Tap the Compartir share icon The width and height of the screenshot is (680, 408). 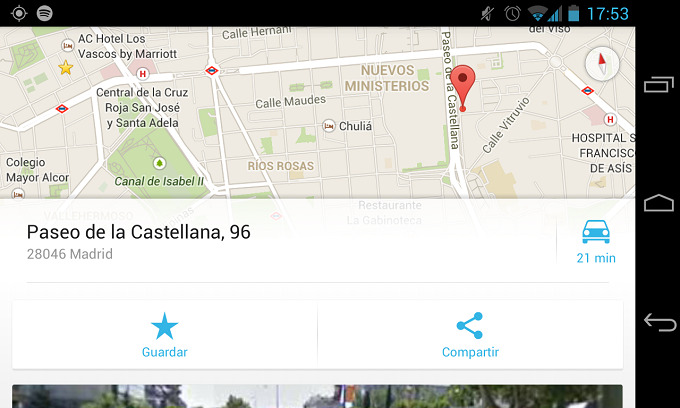(470, 326)
